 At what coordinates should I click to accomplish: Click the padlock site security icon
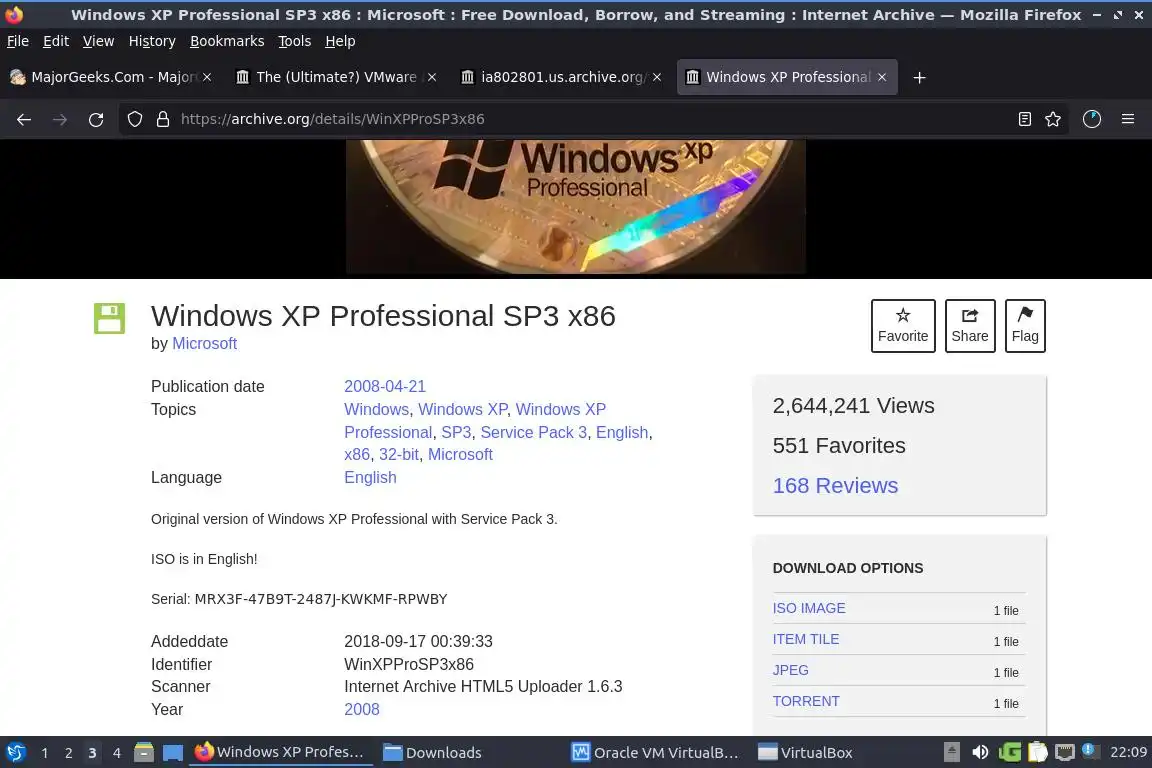point(163,119)
